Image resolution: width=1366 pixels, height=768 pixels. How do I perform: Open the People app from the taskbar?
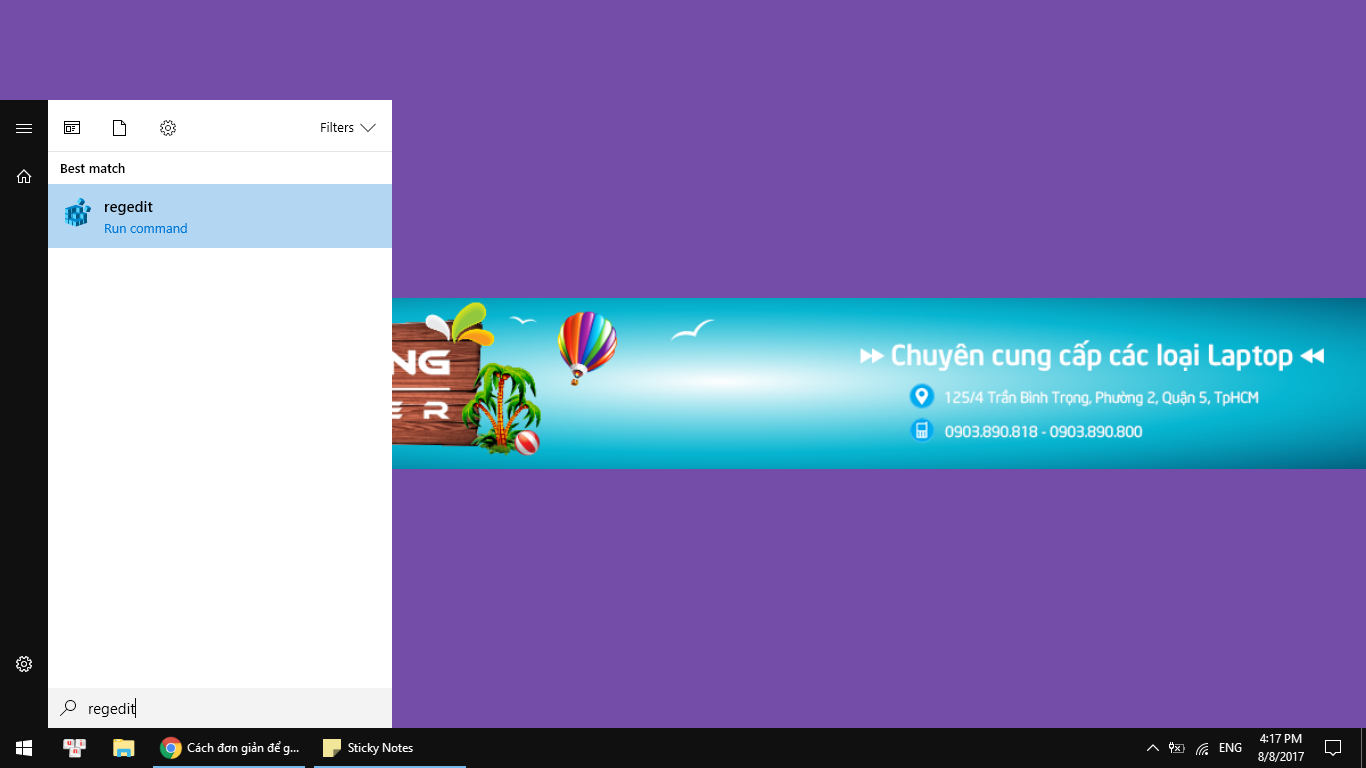point(73,747)
